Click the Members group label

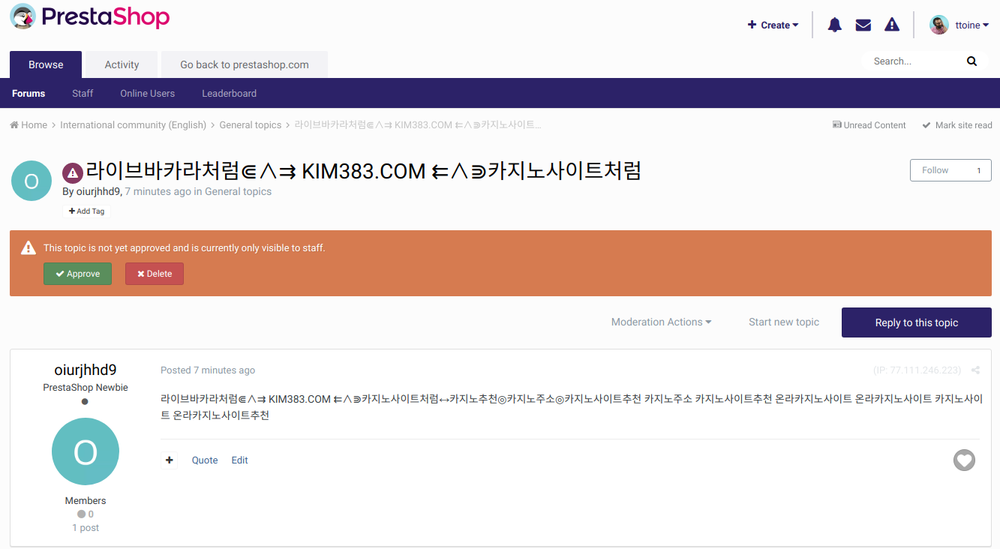pyautogui.click(x=85, y=501)
